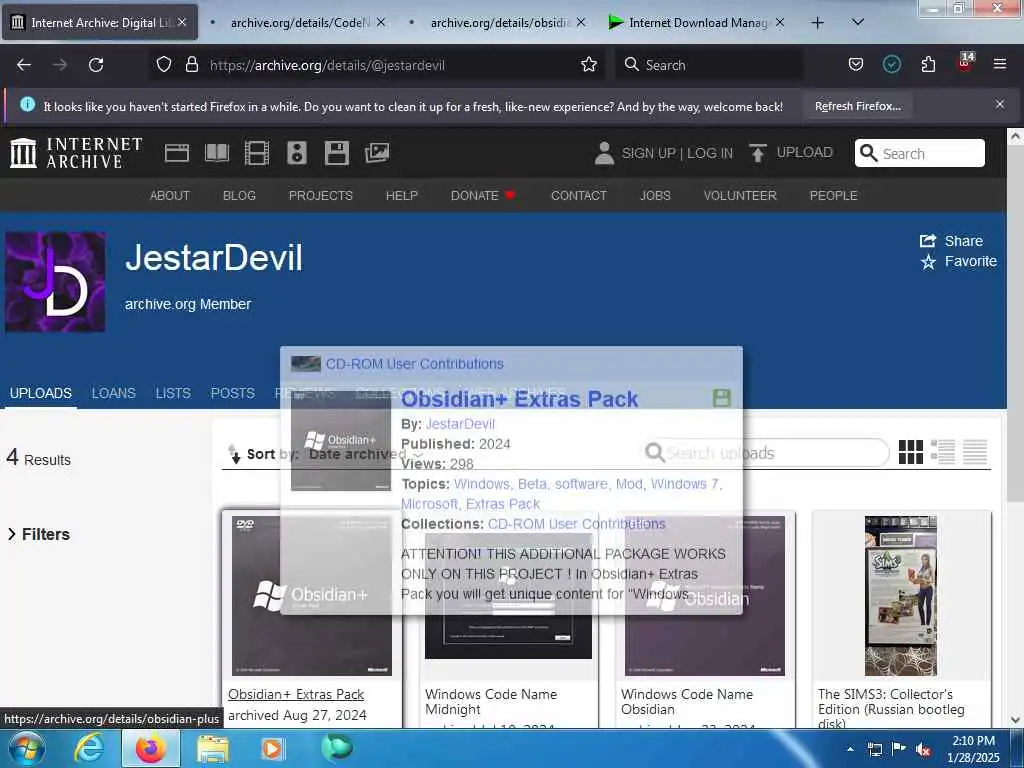This screenshot has width=1024, height=768.
Task: Switch to the Internet Download Manager browser tab
Action: (x=697, y=23)
